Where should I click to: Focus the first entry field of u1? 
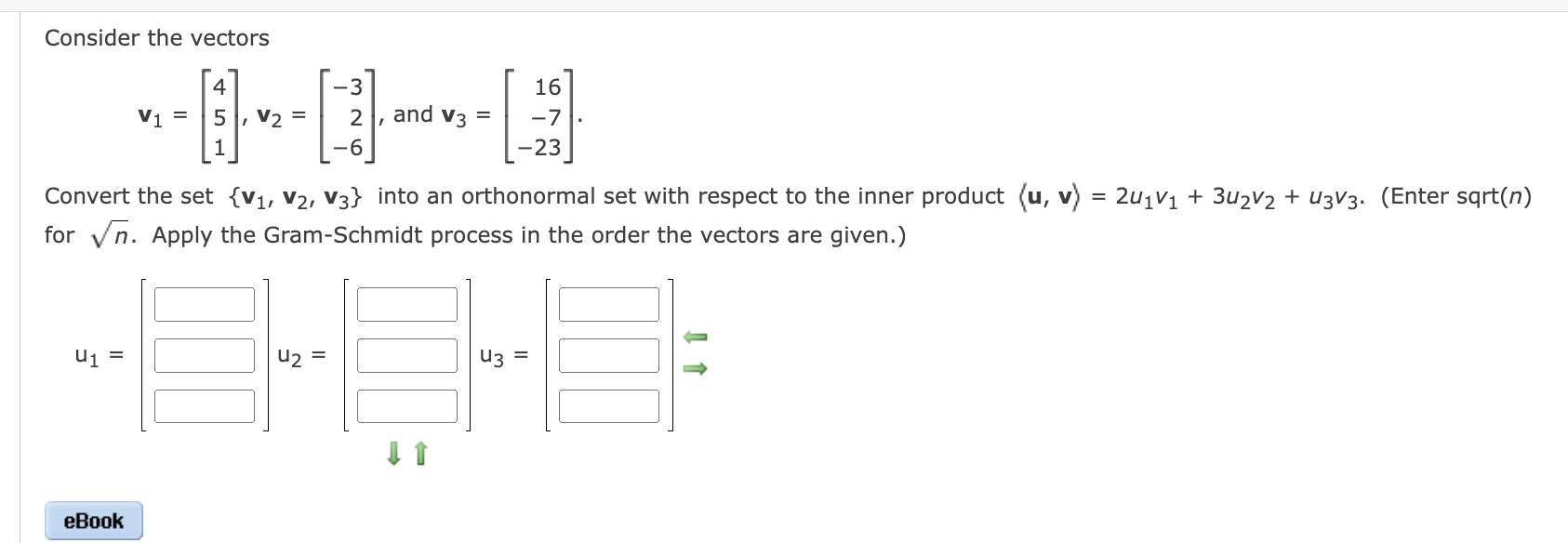(205, 302)
